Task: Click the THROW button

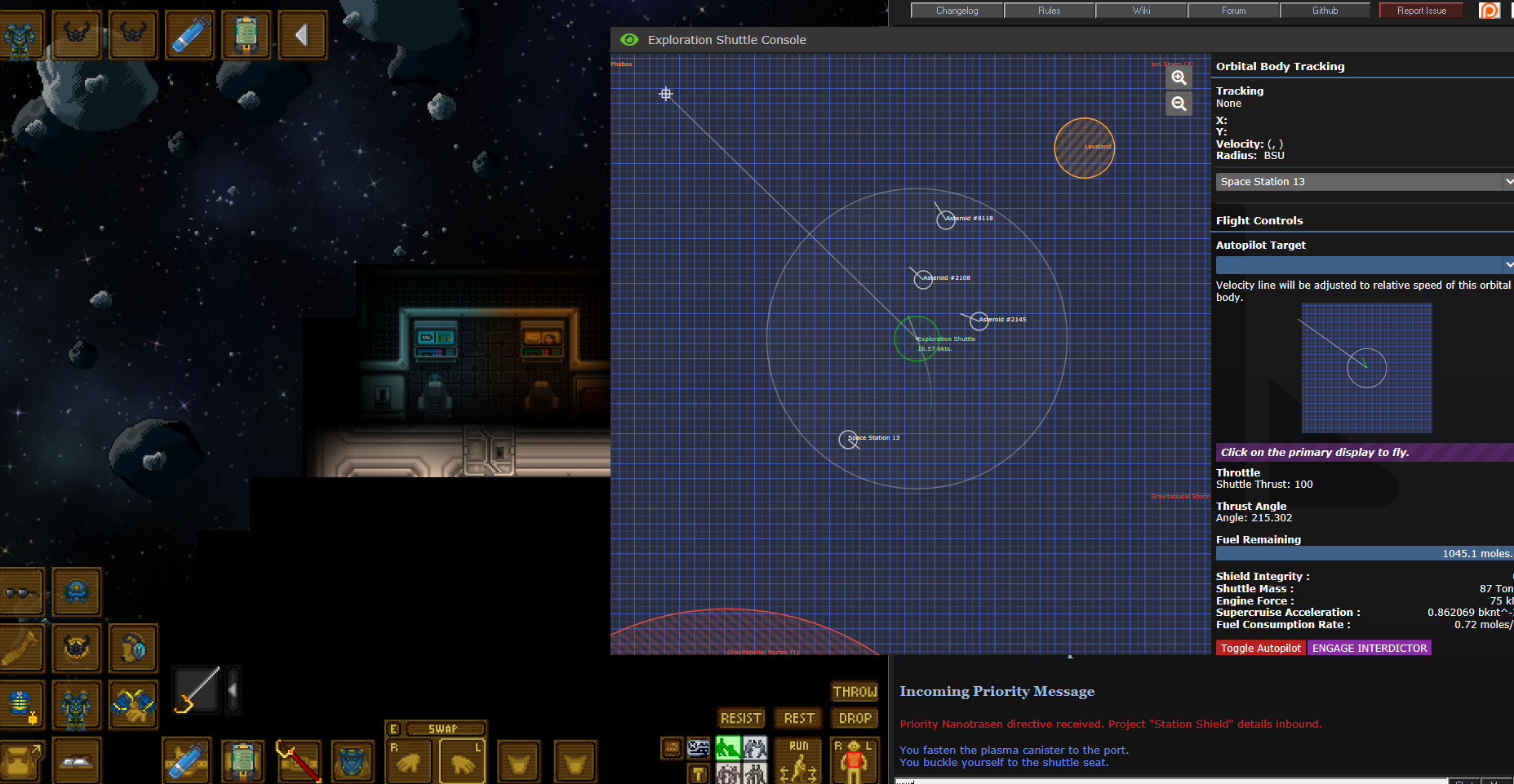Action: click(855, 692)
